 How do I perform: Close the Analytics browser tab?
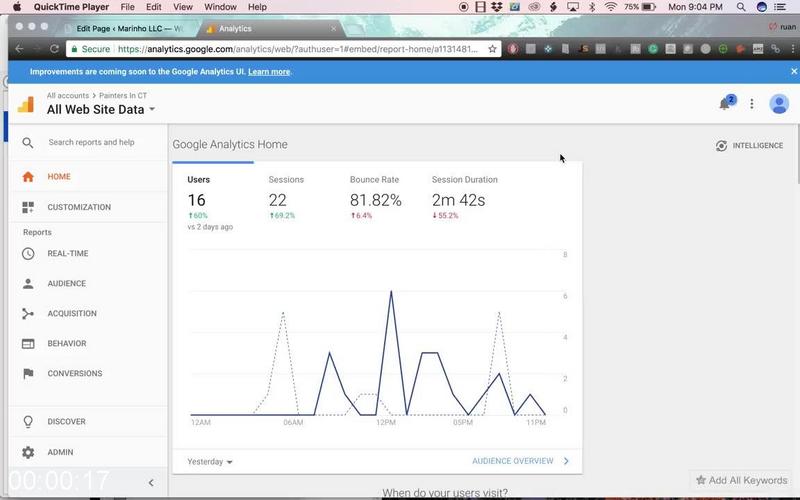[333, 29]
